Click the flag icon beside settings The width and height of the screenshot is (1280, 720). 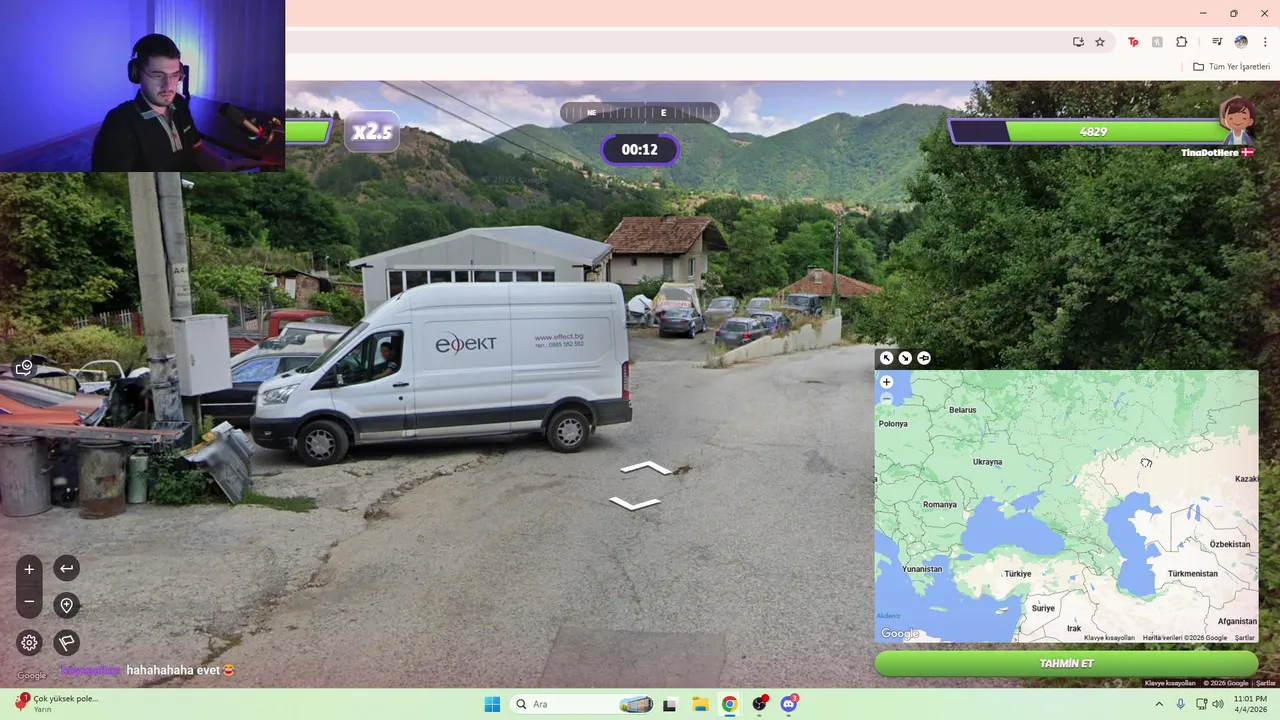click(66, 643)
